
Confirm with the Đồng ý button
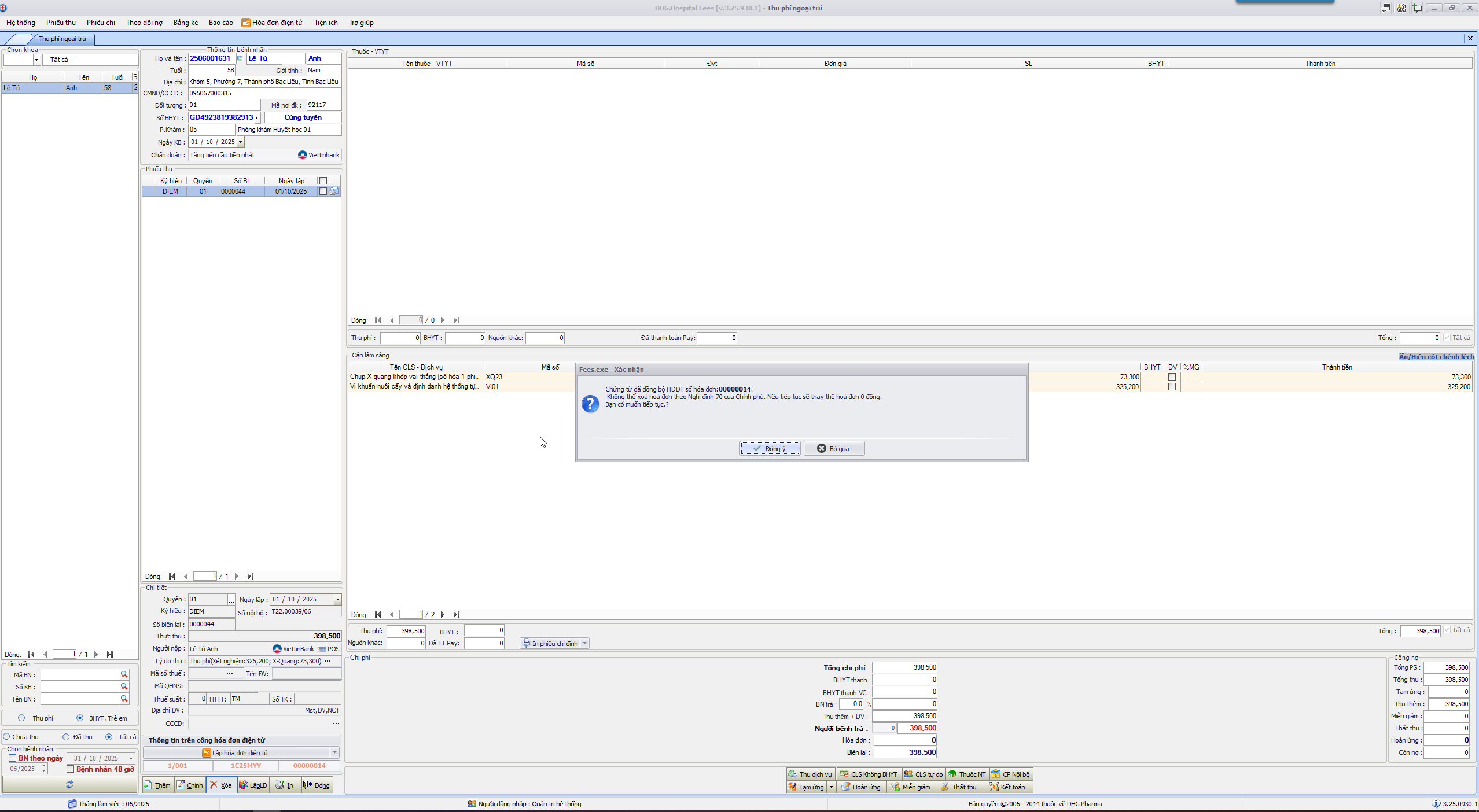tap(770, 448)
